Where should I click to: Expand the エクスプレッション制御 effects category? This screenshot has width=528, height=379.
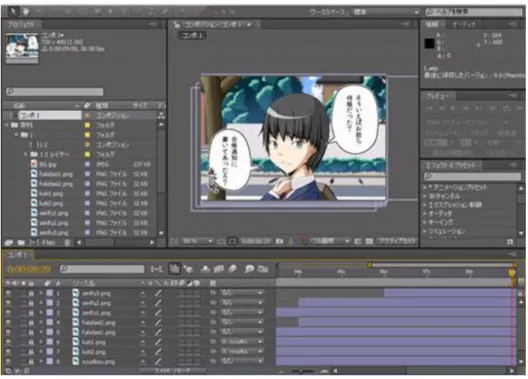425,205
